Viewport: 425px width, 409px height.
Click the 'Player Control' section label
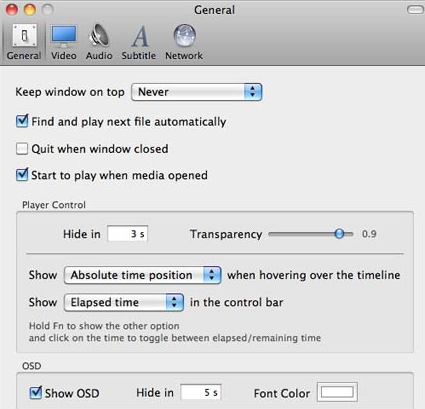(54, 205)
